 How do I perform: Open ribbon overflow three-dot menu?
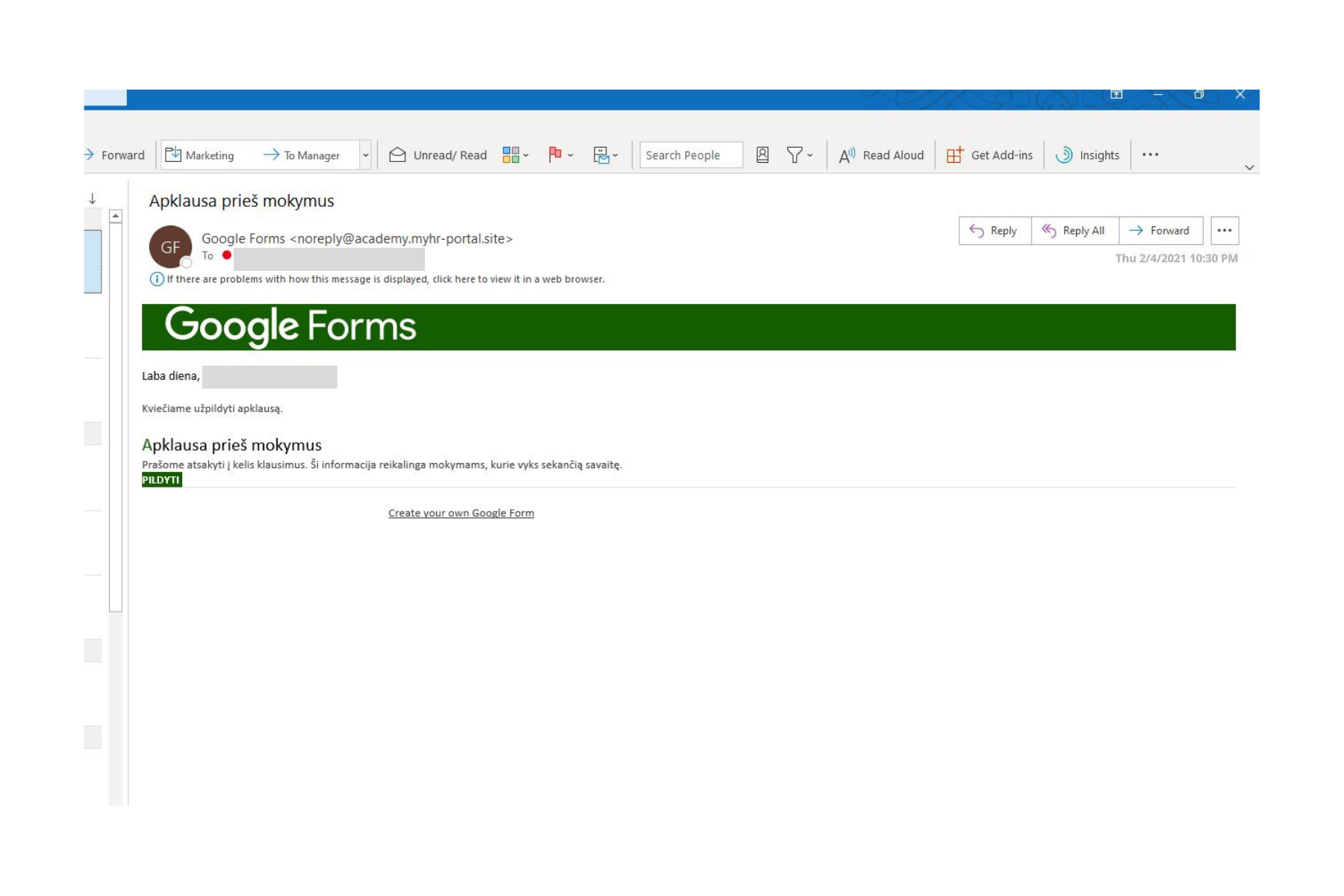point(1150,155)
